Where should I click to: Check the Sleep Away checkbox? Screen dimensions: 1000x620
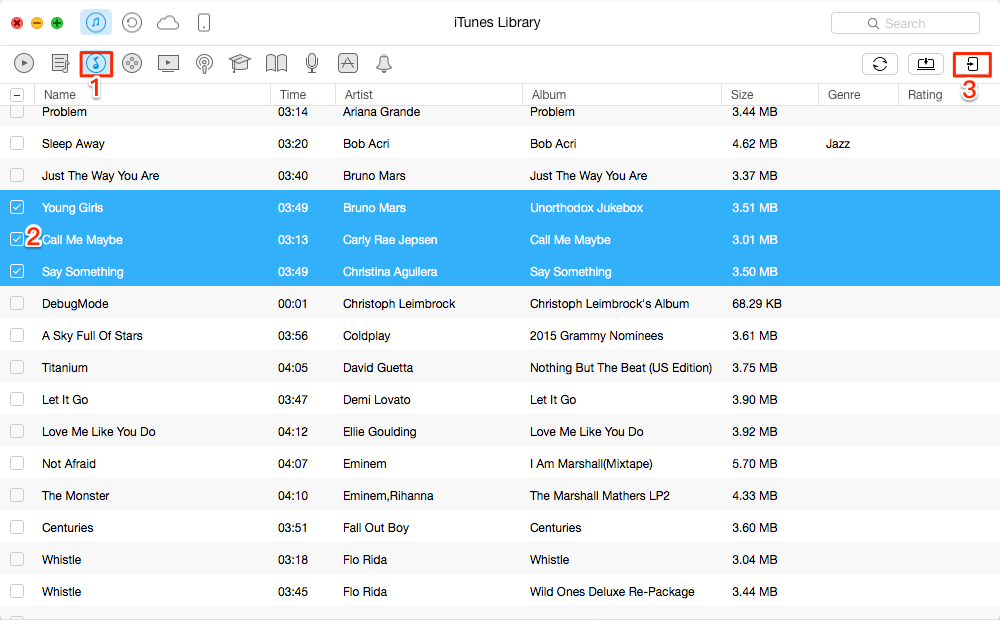pos(17,143)
